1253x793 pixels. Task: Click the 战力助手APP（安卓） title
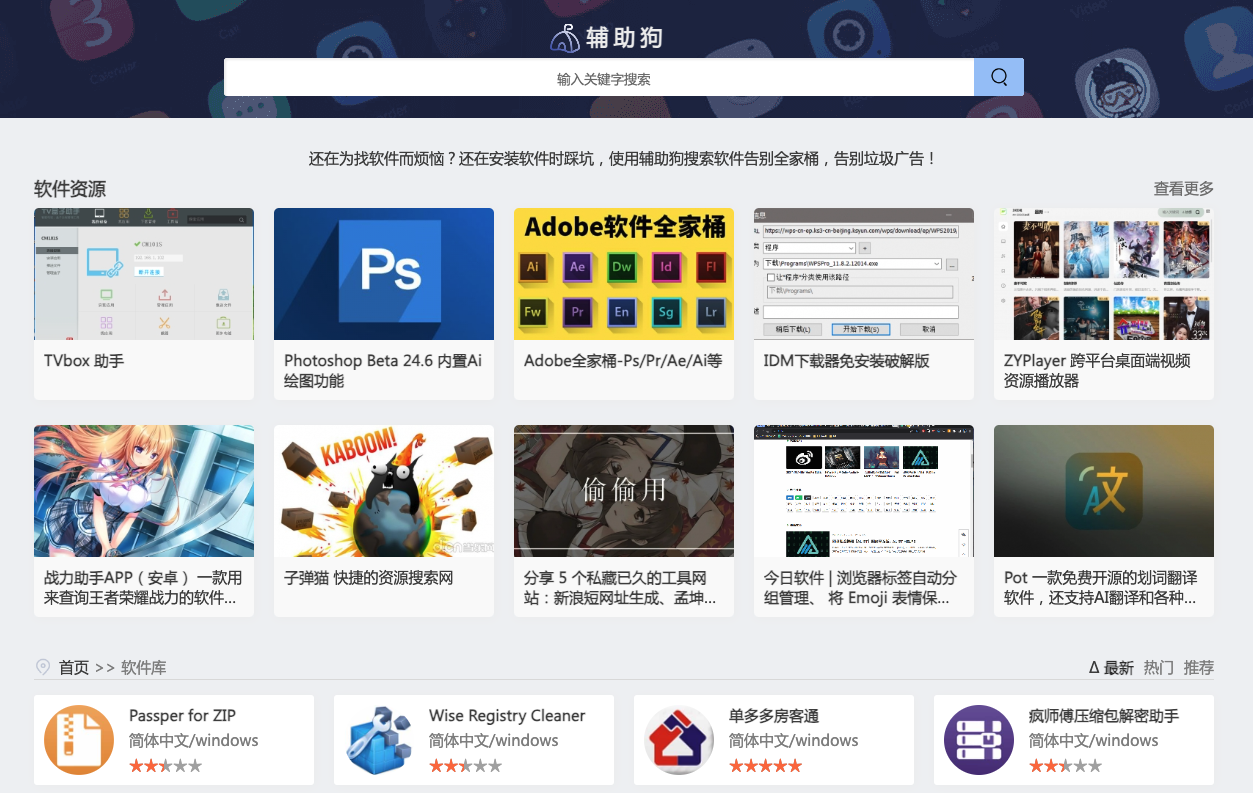pyautogui.click(x=143, y=587)
